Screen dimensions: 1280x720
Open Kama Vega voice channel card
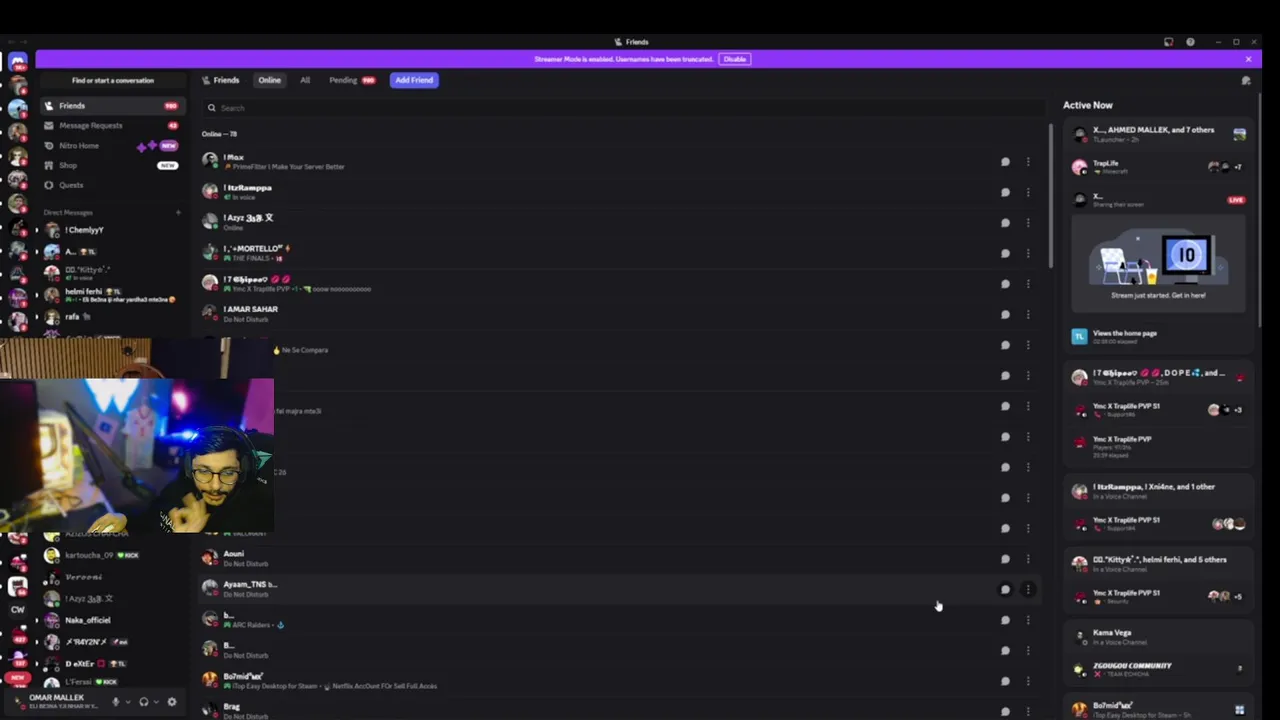coord(1159,636)
